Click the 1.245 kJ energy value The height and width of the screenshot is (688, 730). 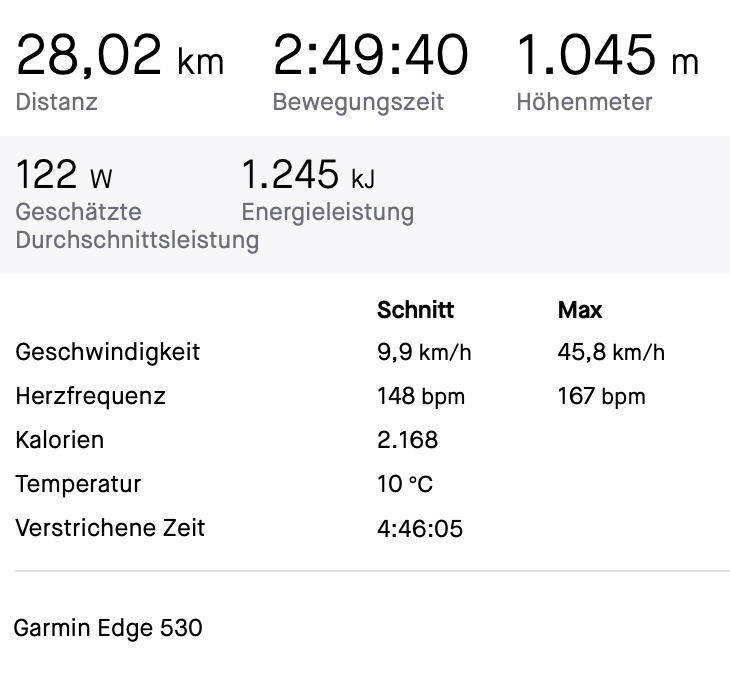[x=308, y=176]
